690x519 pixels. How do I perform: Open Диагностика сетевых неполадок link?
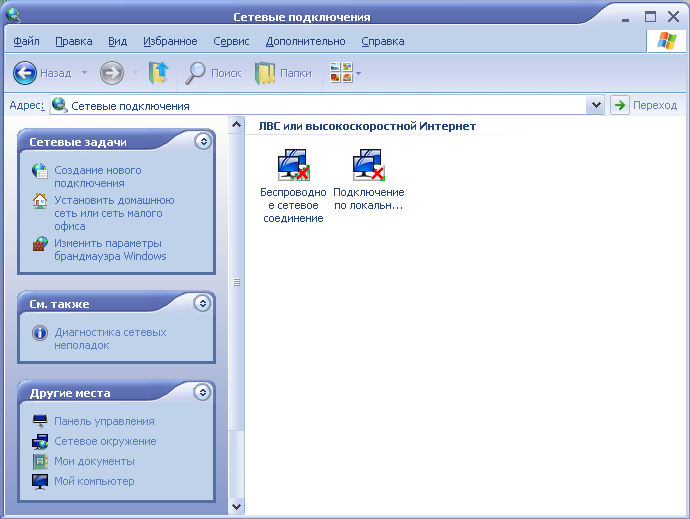pyautogui.click(x=110, y=339)
